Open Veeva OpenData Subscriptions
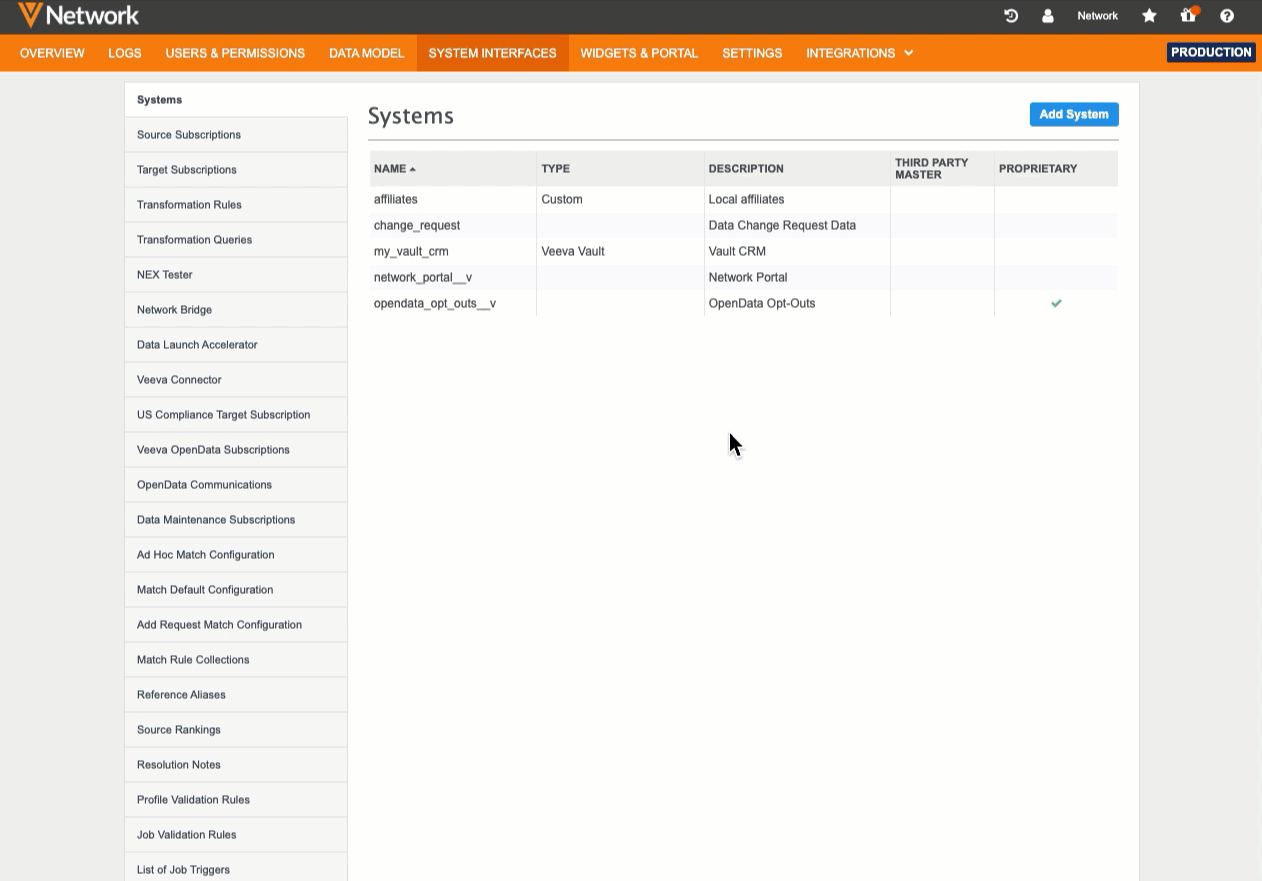This screenshot has height=881, width=1262. pos(236,450)
